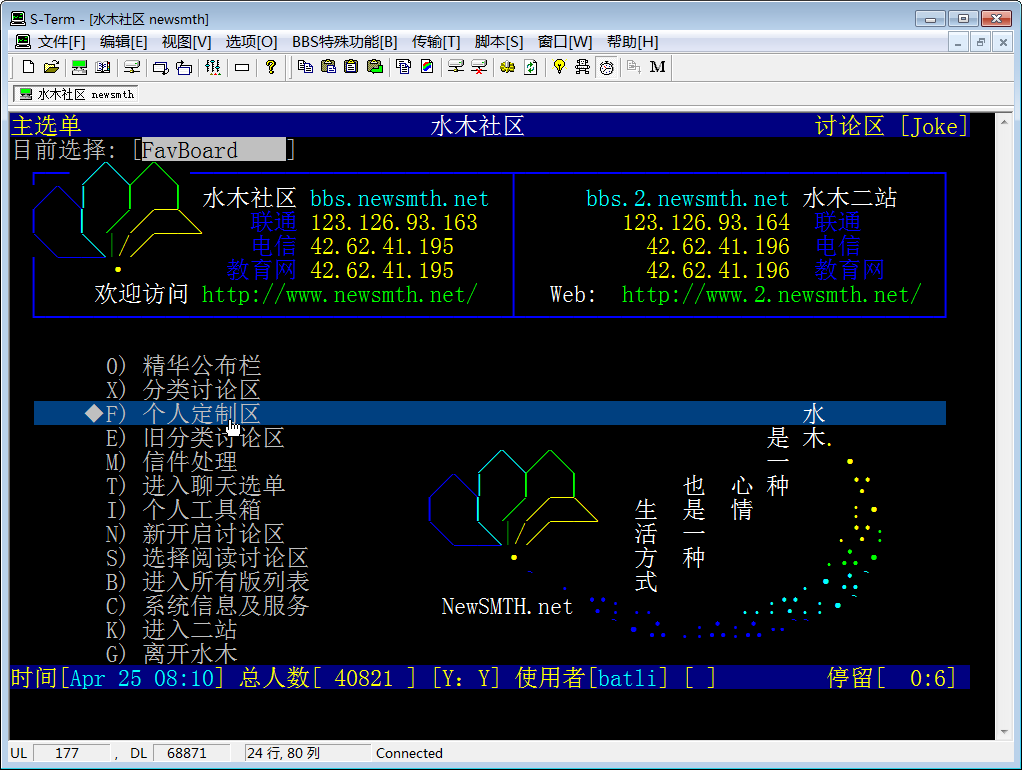Open the address book icon

[102, 67]
